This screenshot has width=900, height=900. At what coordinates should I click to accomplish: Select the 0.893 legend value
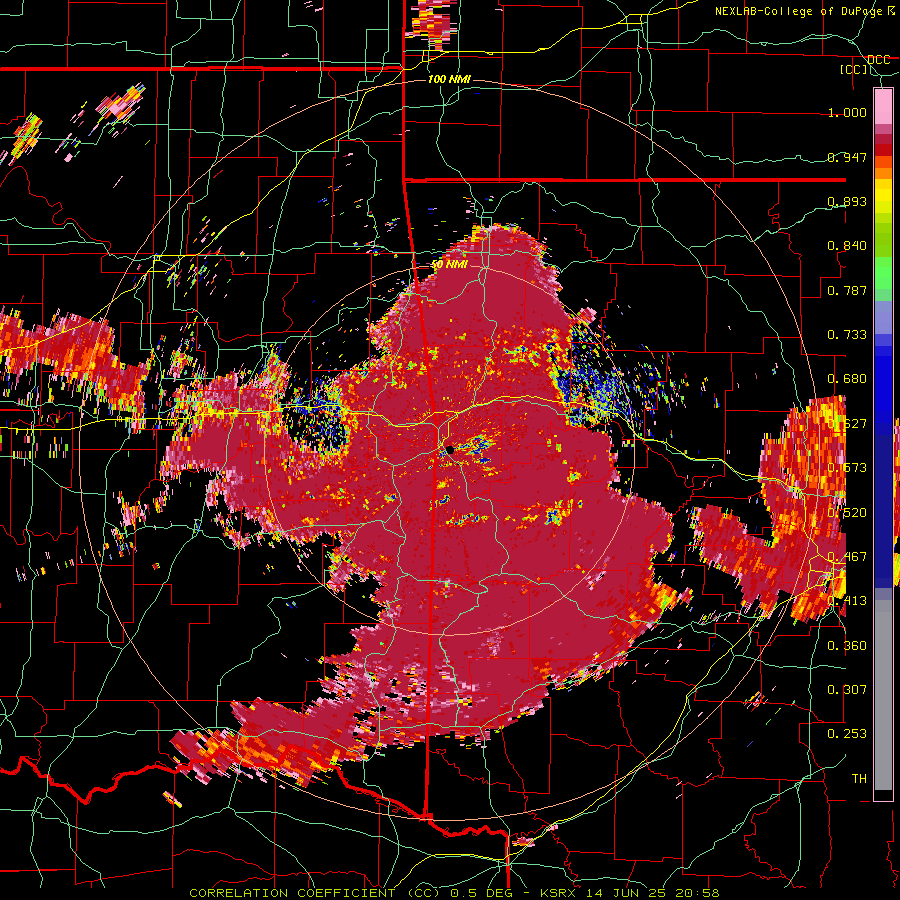[847, 201]
